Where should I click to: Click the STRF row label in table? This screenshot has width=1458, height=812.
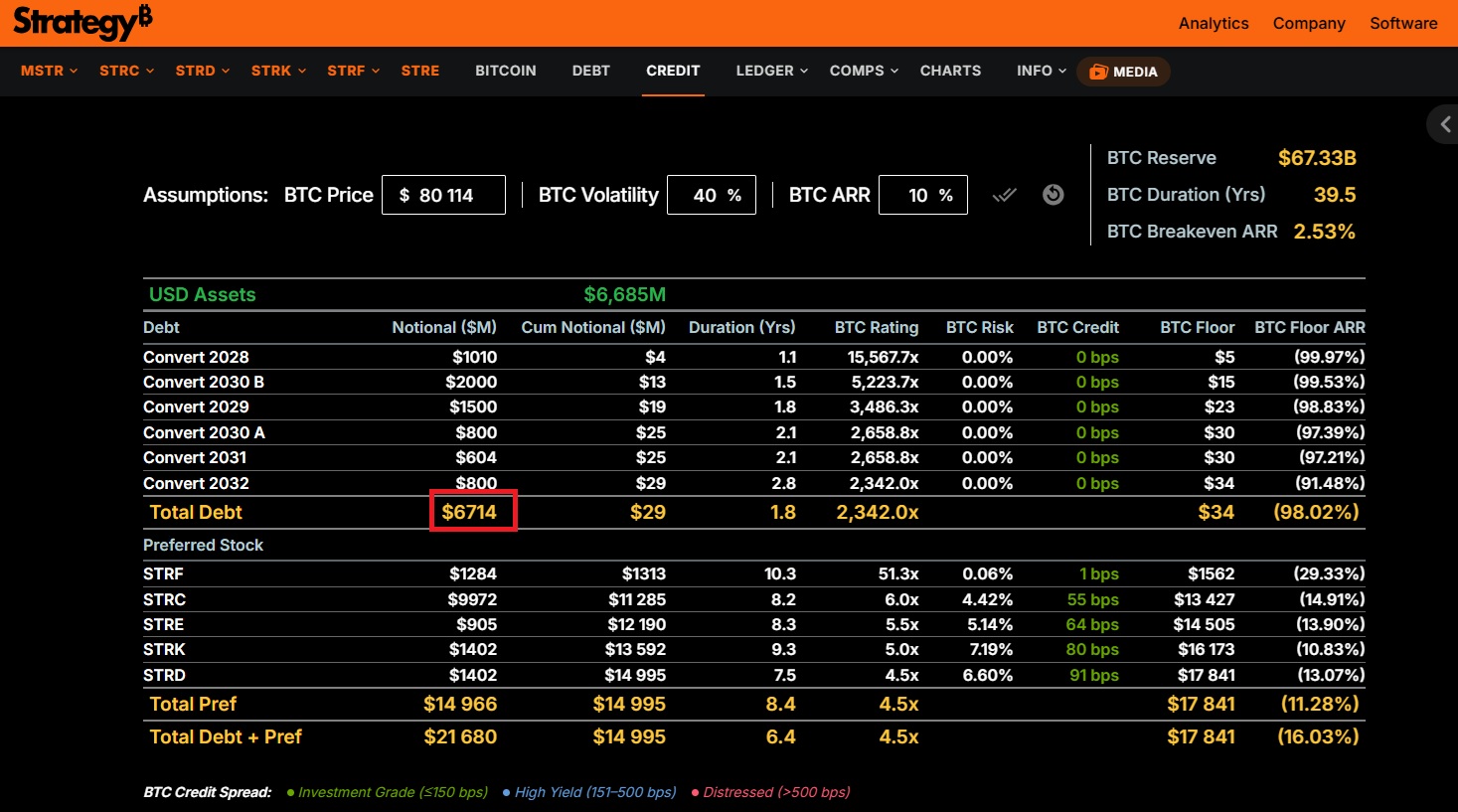[163, 573]
